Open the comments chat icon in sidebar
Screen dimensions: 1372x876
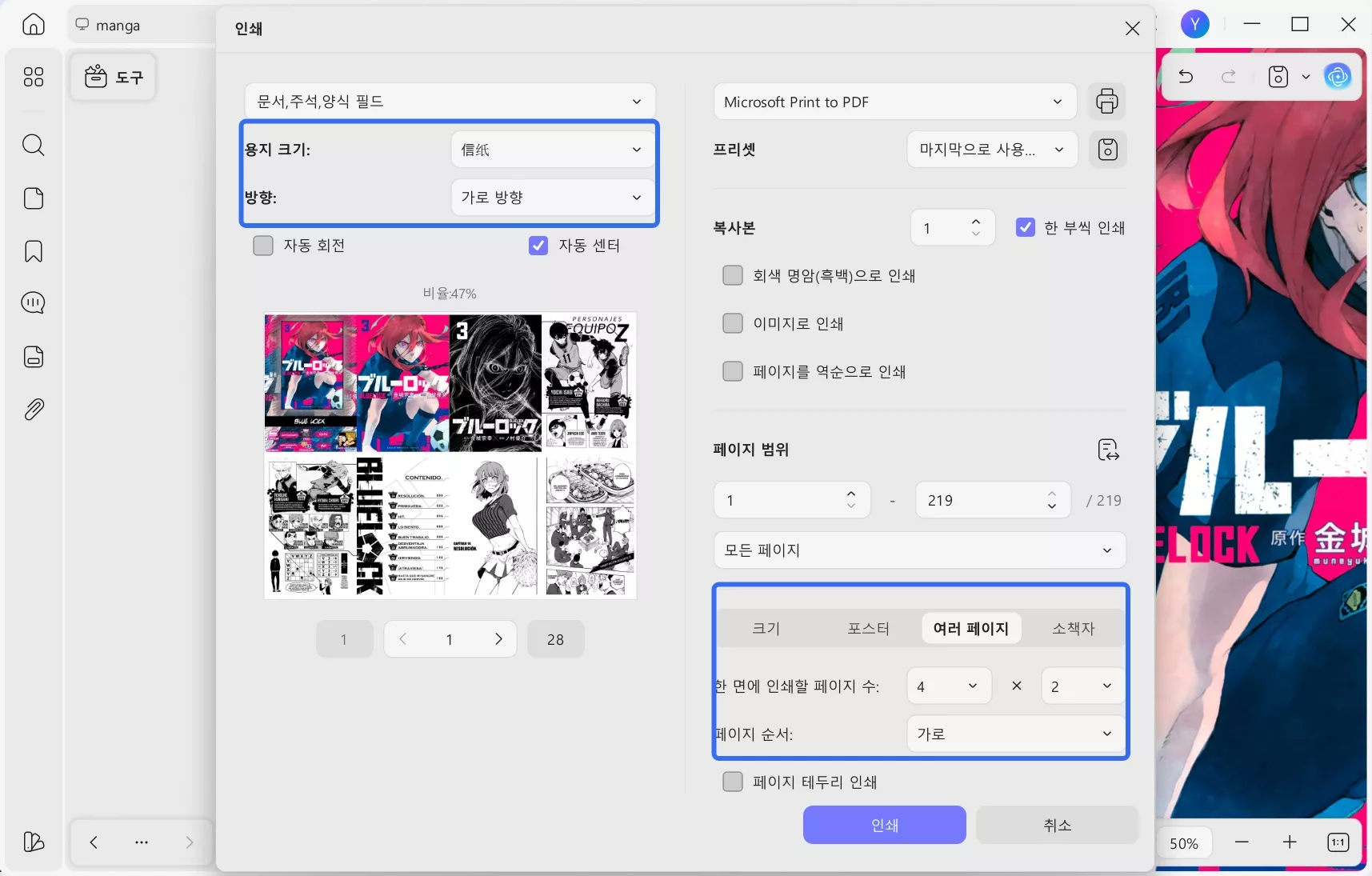click(33, 303)
